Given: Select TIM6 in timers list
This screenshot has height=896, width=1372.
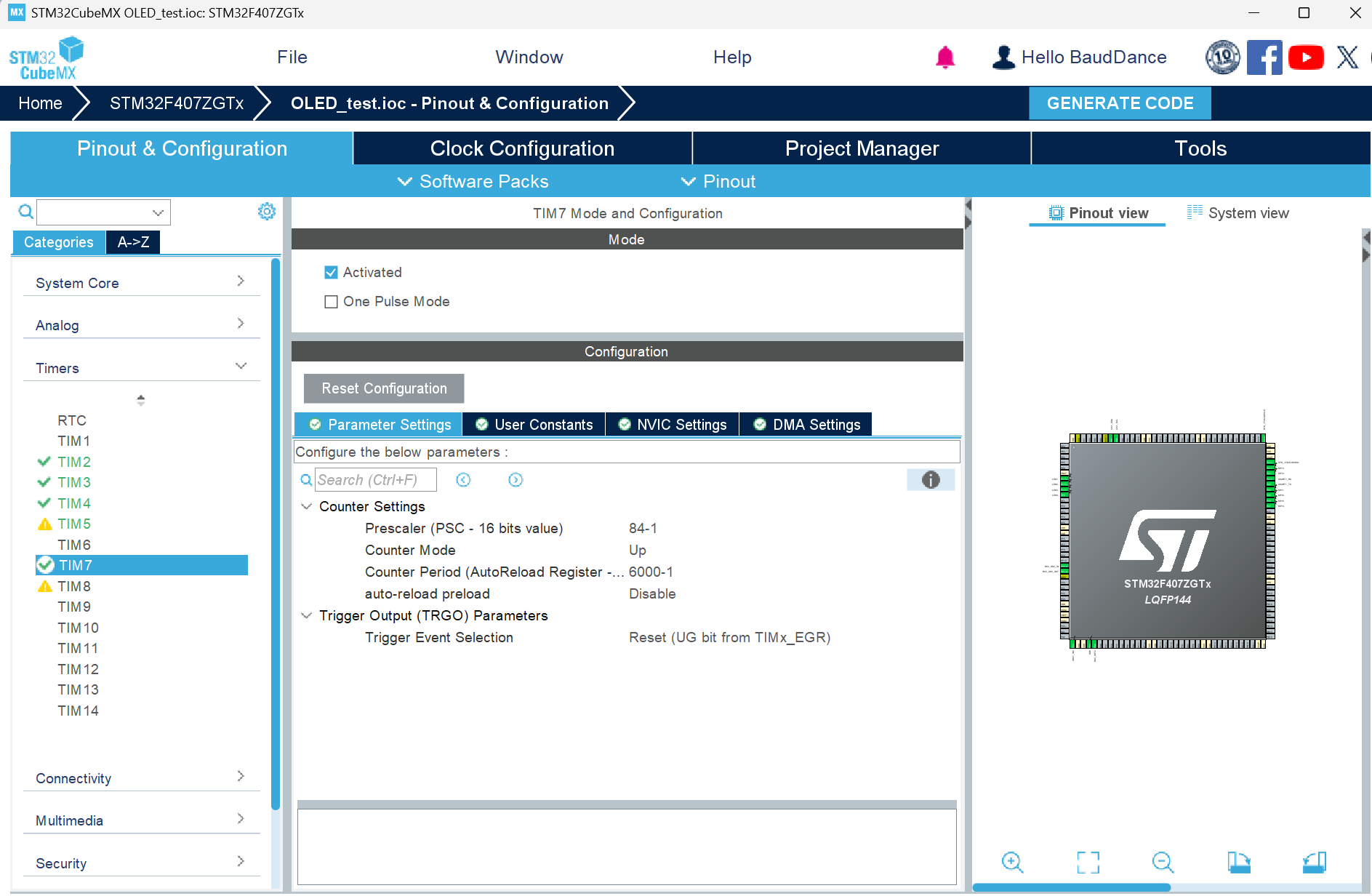Looking at the screenshot, I should (74, 544).
